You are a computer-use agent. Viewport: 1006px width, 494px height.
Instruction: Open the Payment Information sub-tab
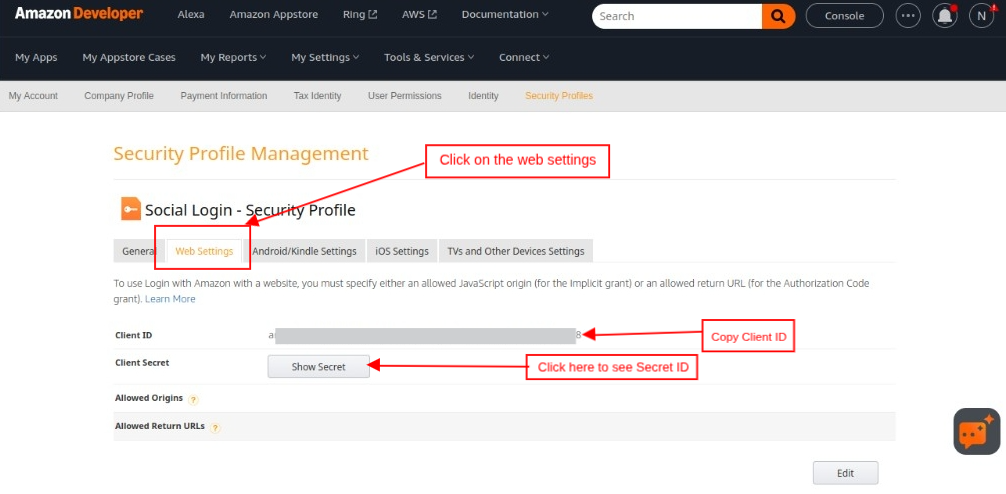click(224, 96)
